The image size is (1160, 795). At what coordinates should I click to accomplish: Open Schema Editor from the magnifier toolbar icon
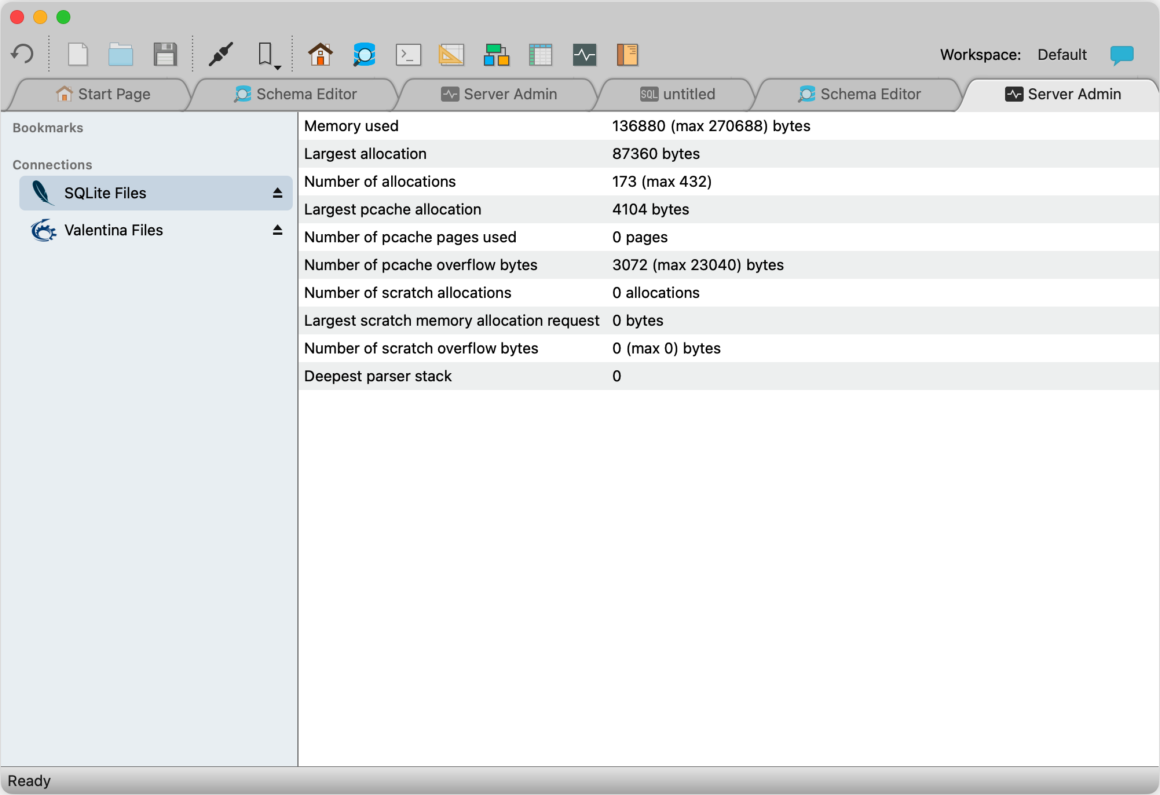(364, 54)
